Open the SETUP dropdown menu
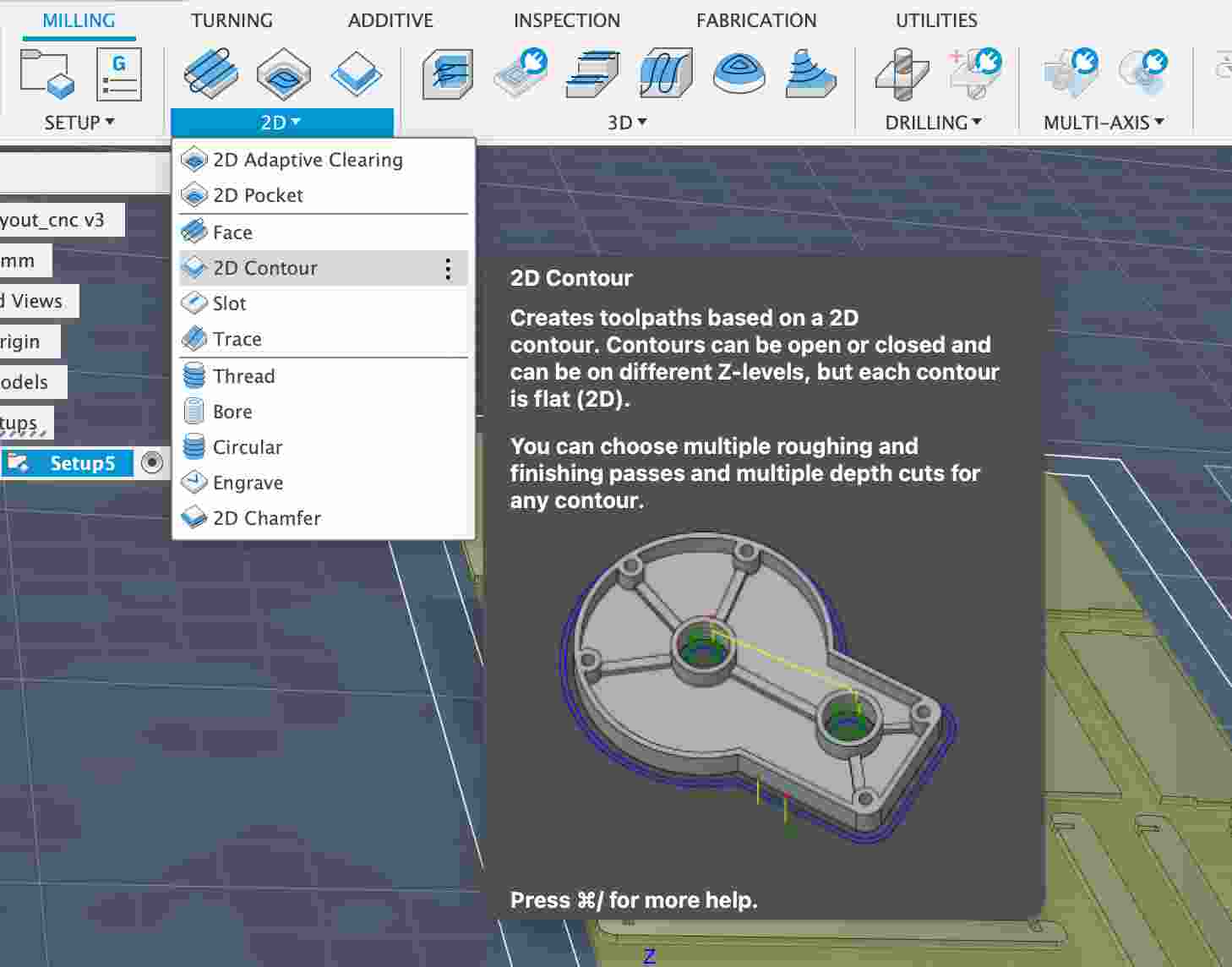This screenshot has width=1232, height=967. click(79, 123)
